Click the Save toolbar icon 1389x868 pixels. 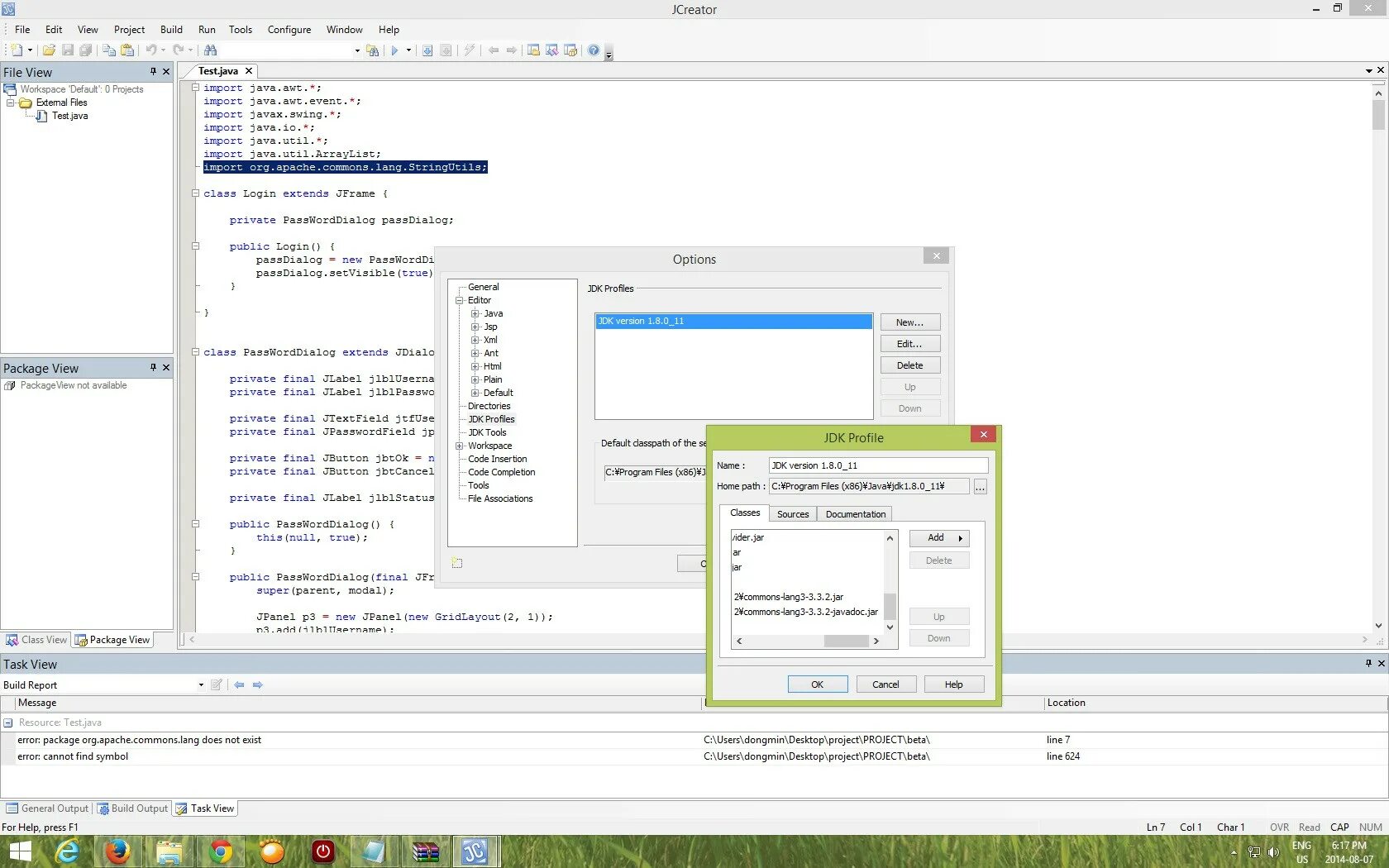click(68, 50)
